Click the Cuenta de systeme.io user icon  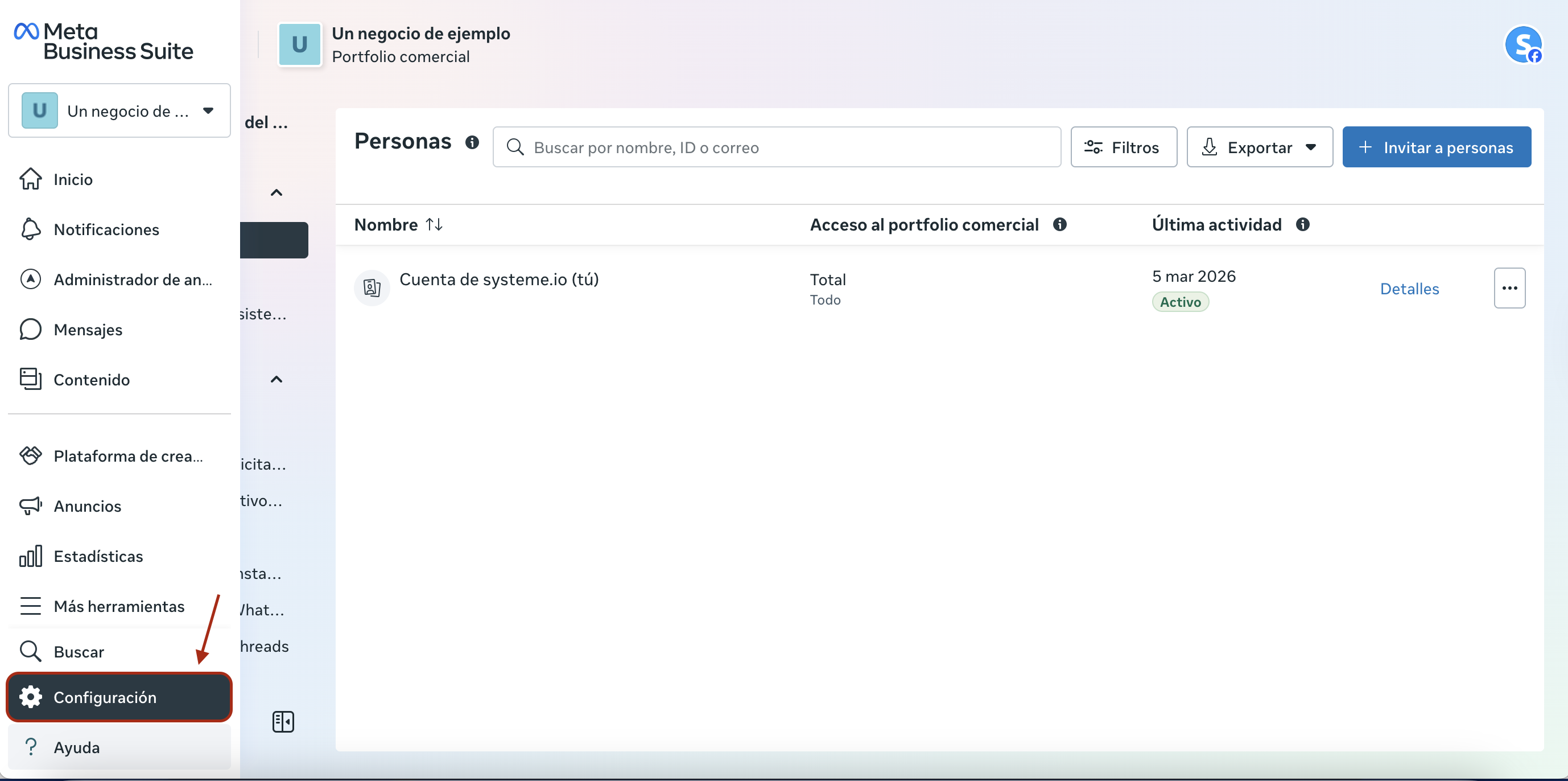tap(372, 287)
